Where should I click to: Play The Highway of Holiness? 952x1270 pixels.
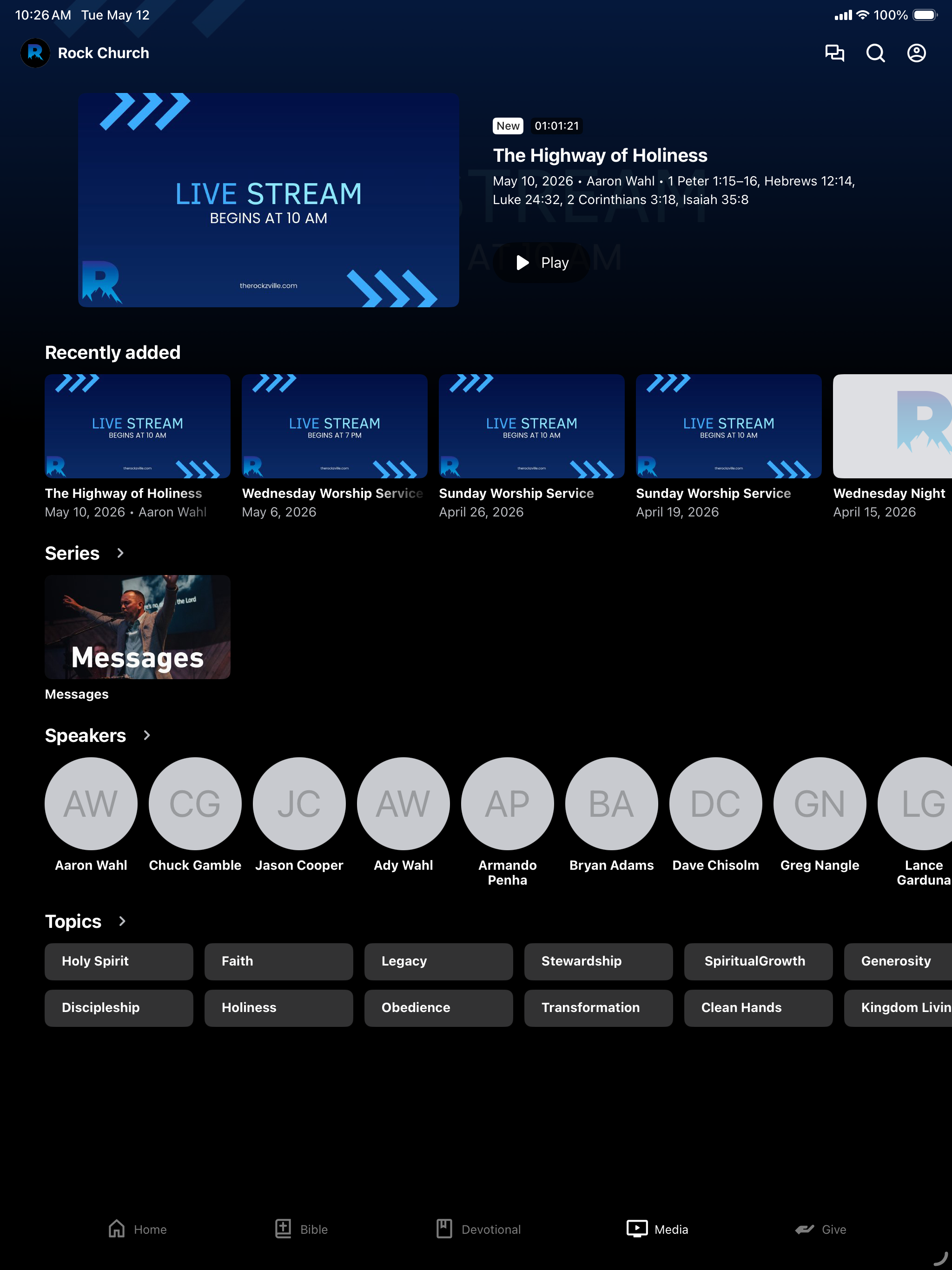click(x=542, y=262)
